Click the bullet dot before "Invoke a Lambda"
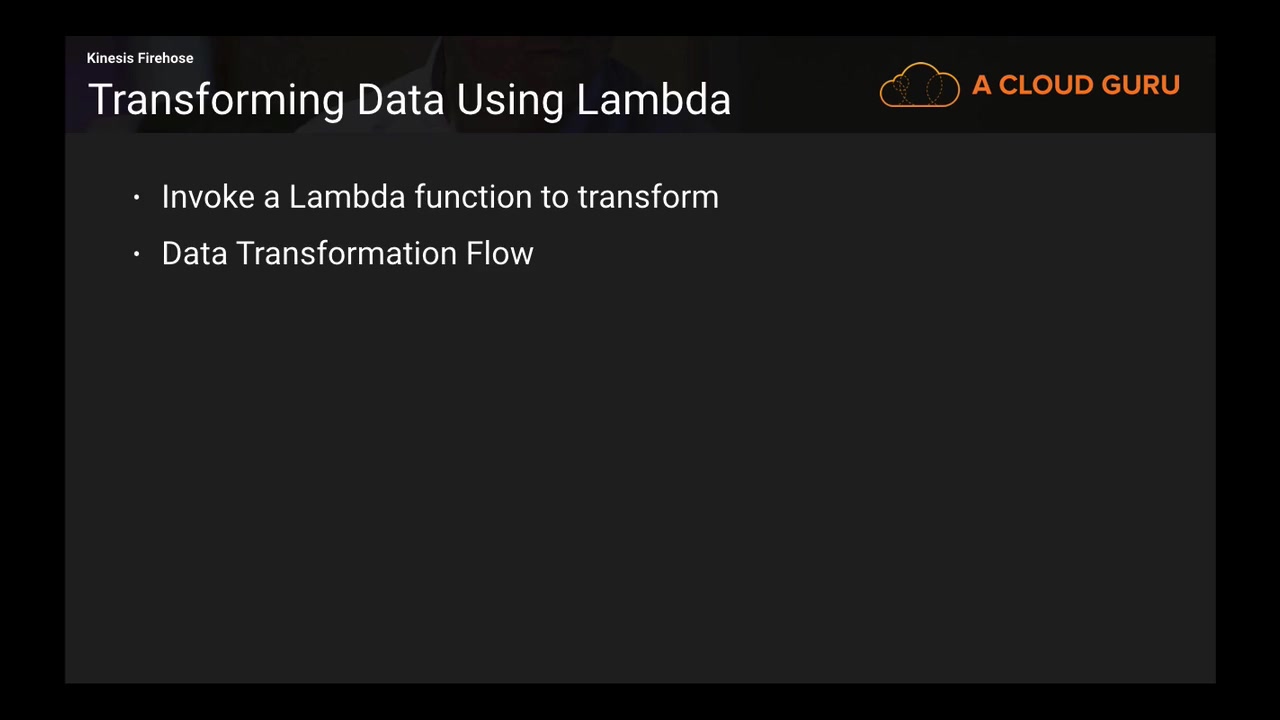Image resolution: width=1280 pixels, height=720 pixels. (x=137, y=198)
